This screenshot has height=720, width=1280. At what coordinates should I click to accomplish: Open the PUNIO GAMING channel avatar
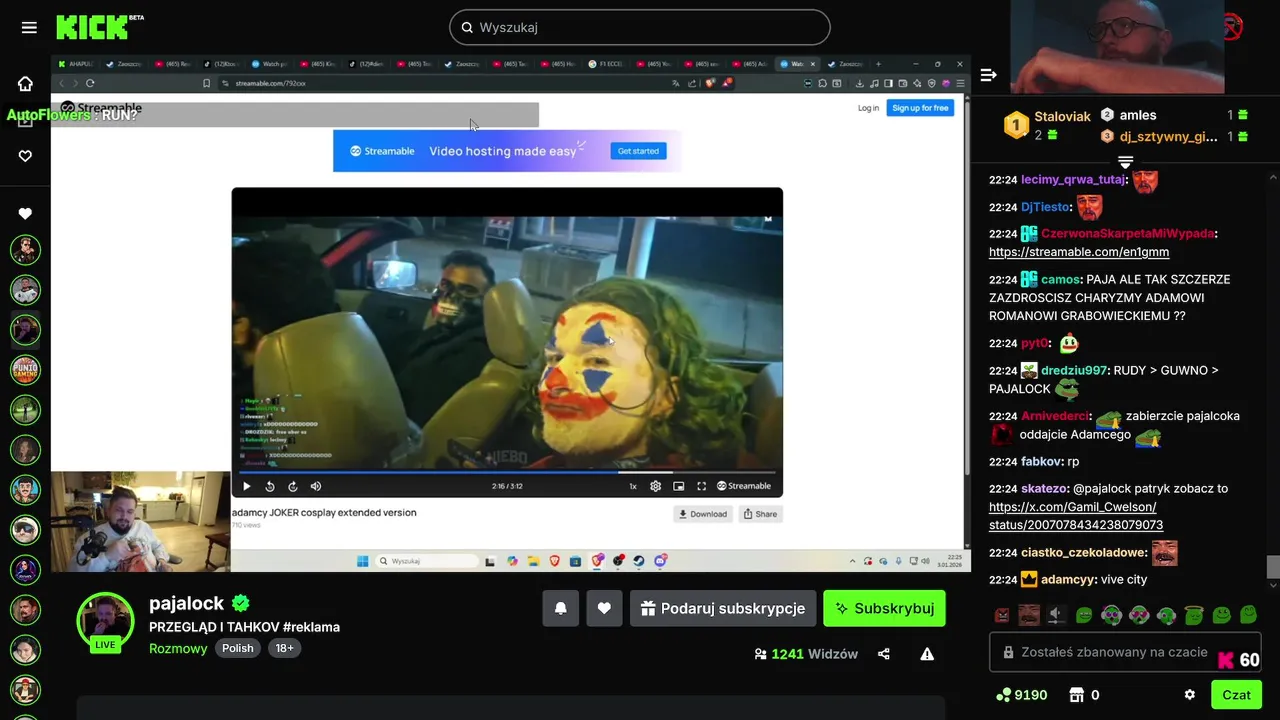[25, 369]
